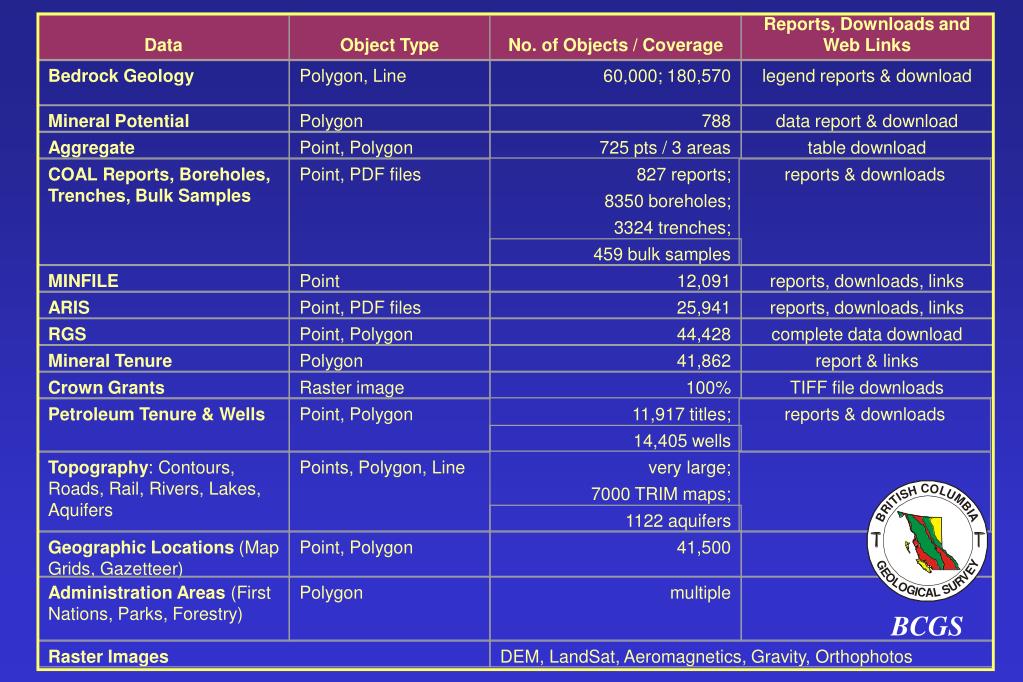Click the 14,405 wells value
1023x682 pixels.
pos(682,441)
